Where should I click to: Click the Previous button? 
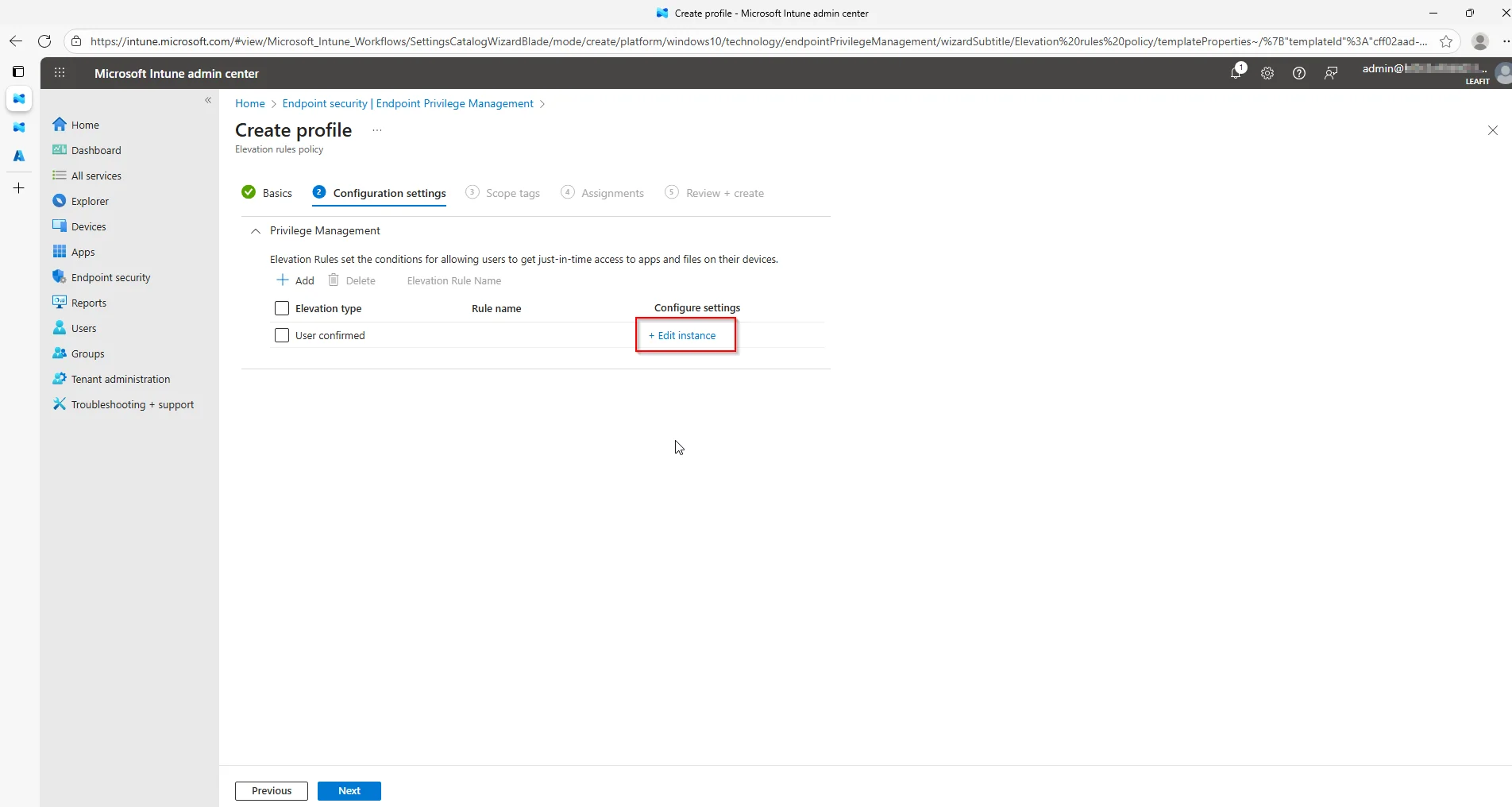click(x=272, y=791)
